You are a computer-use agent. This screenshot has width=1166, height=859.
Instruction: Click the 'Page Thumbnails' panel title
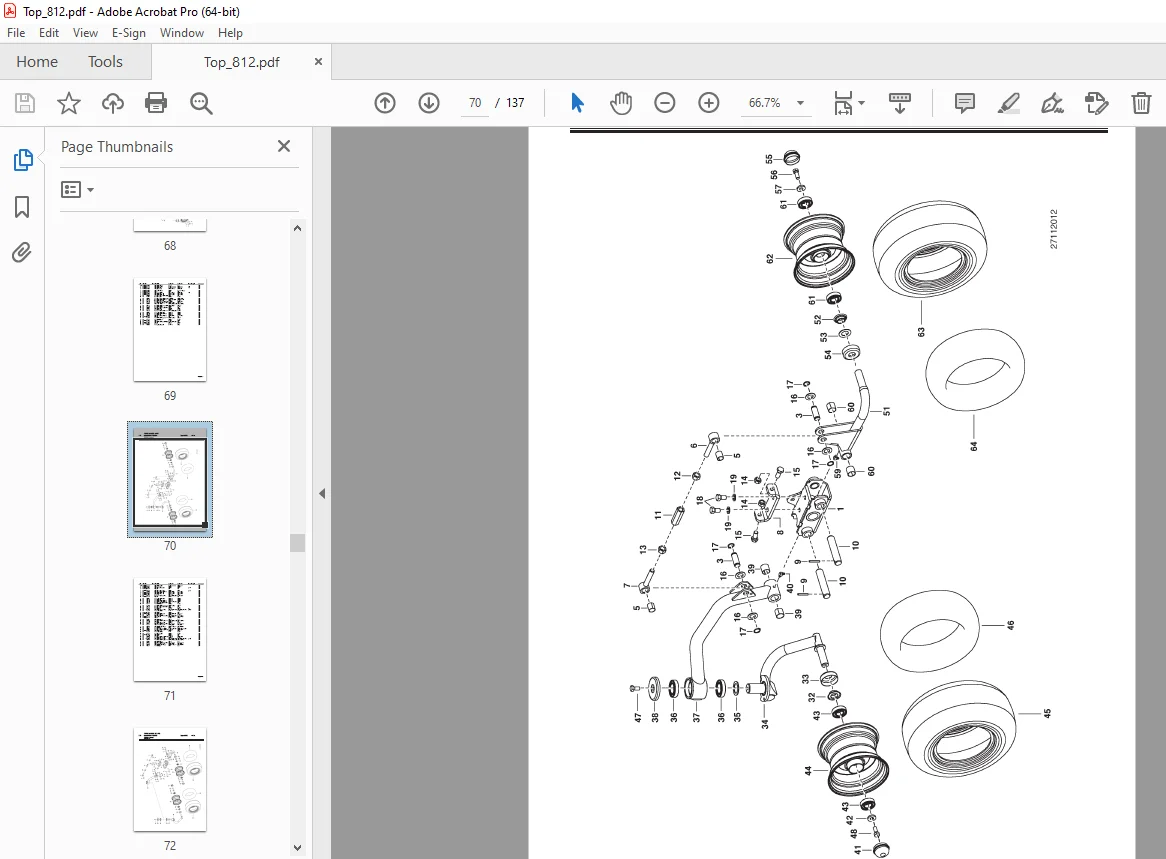point(117,147)
